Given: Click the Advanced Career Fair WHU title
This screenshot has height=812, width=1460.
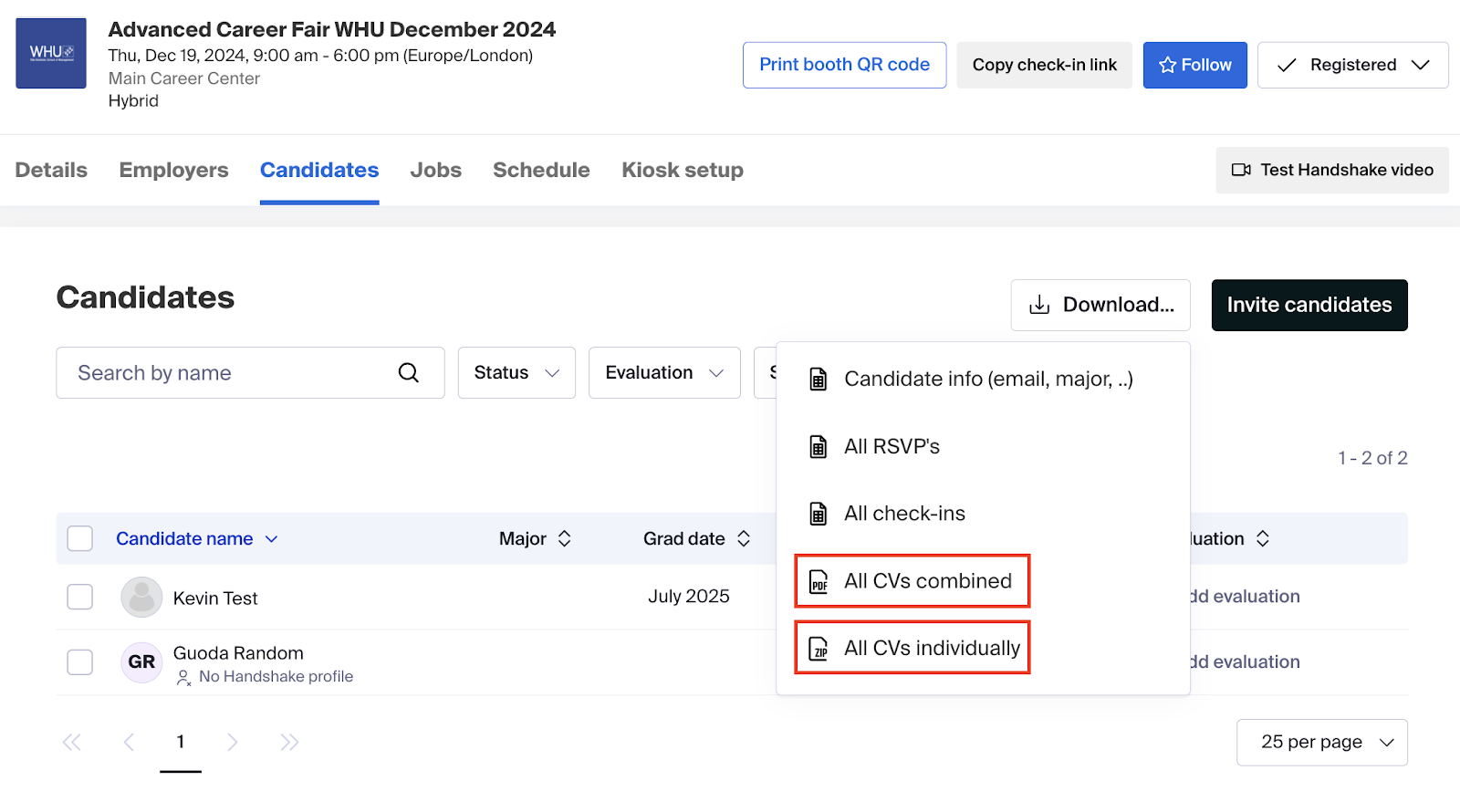Looking at the screenshot, I should pyautogui.click(x=332, y=29).
